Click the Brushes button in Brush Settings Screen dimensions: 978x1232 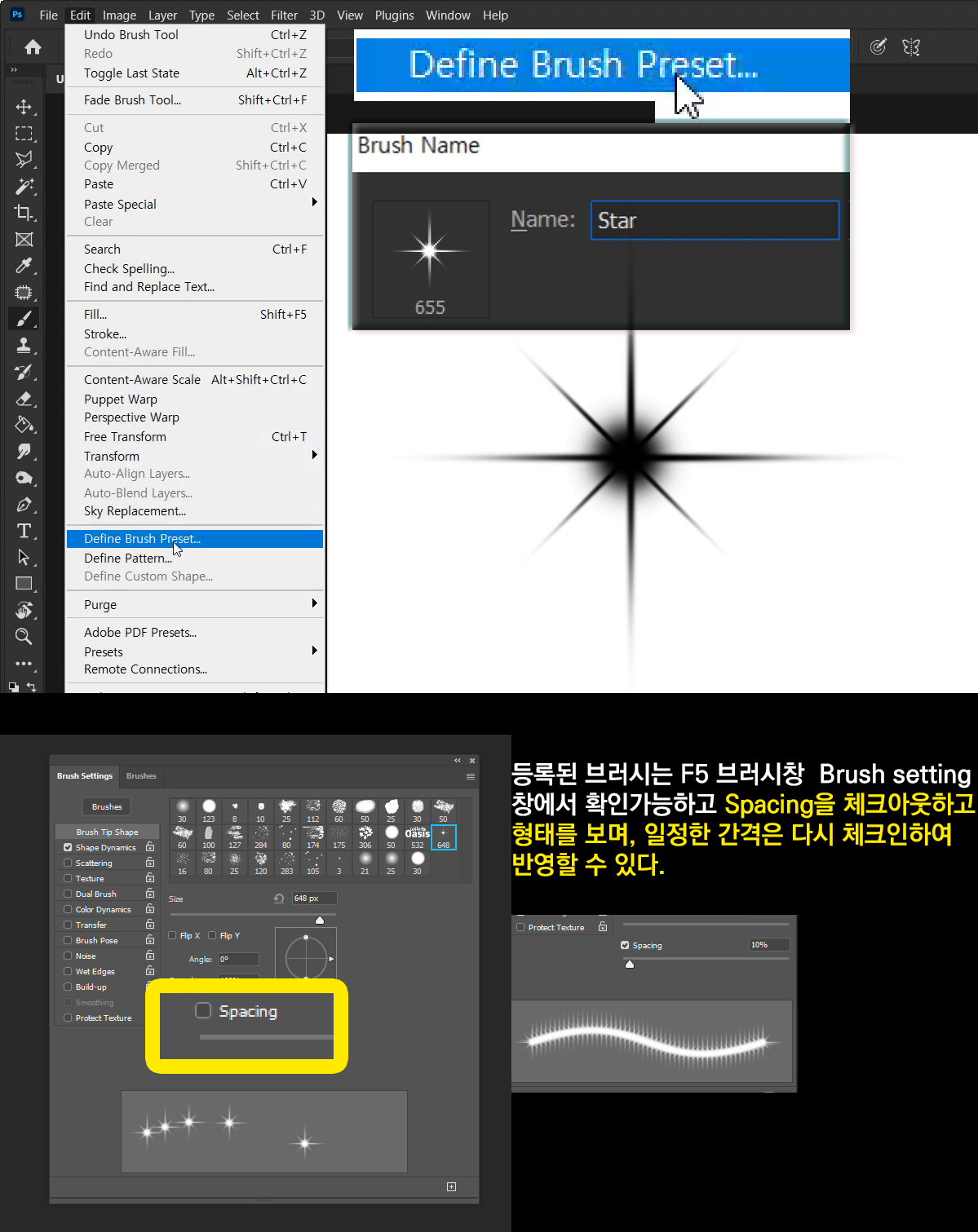(107, 806)
